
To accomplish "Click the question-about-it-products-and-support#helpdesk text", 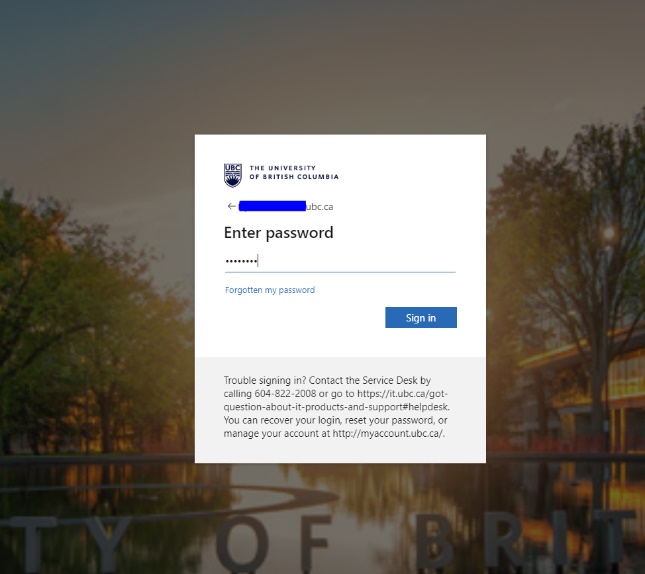I will 336,407.
